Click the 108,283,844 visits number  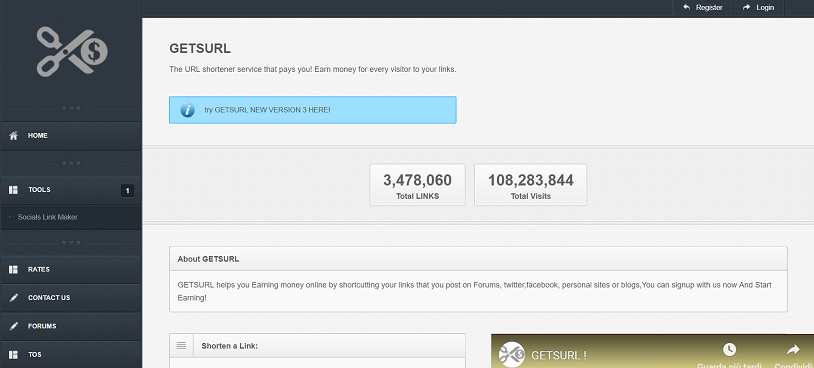(531, 180)
